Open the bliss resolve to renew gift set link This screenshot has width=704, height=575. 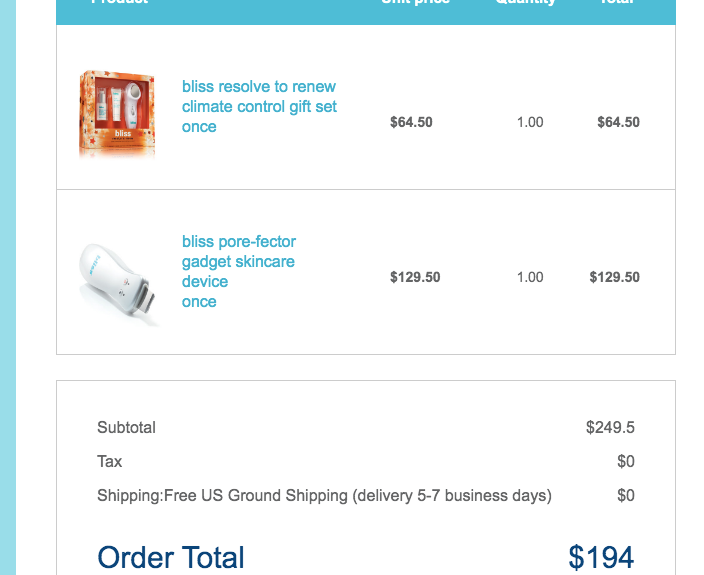tap(259, 97)
